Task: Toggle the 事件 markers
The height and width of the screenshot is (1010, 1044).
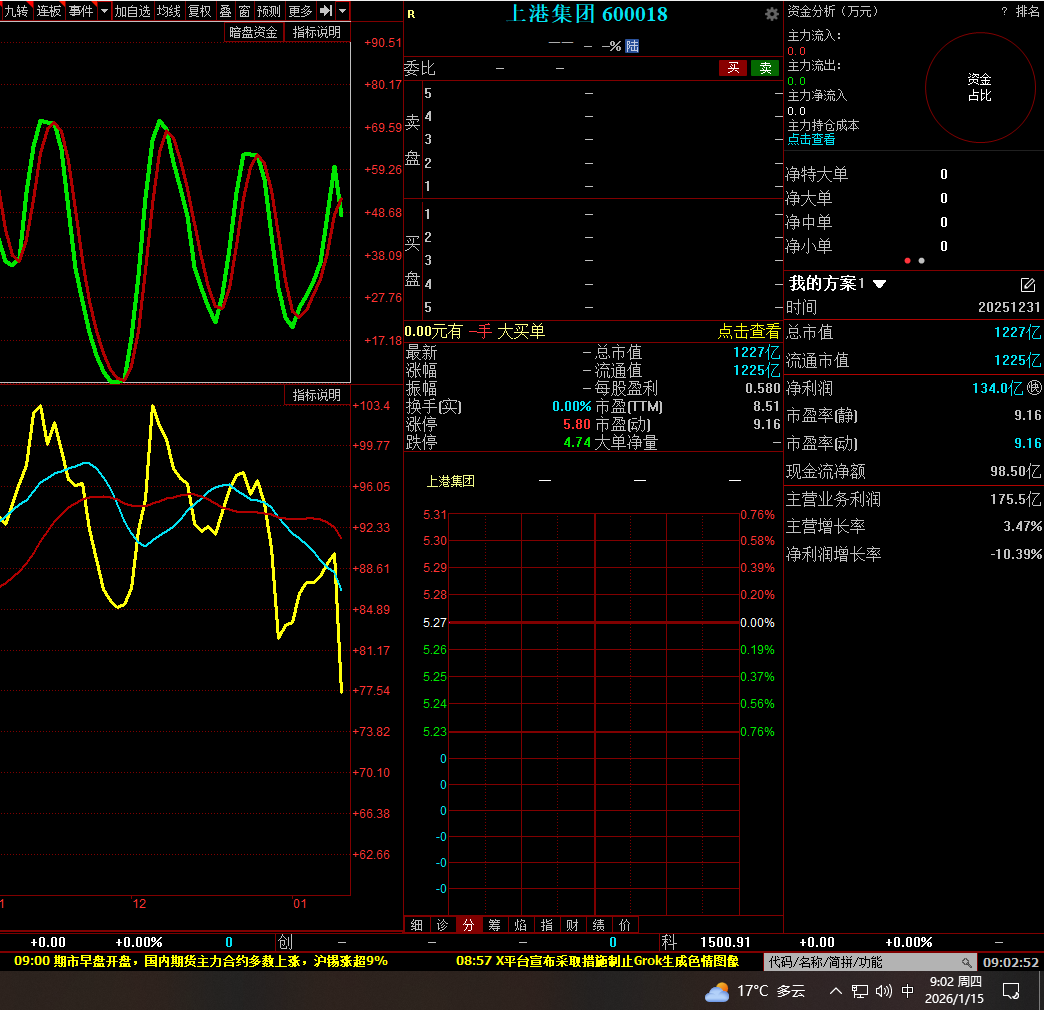Action: (81, 11)
